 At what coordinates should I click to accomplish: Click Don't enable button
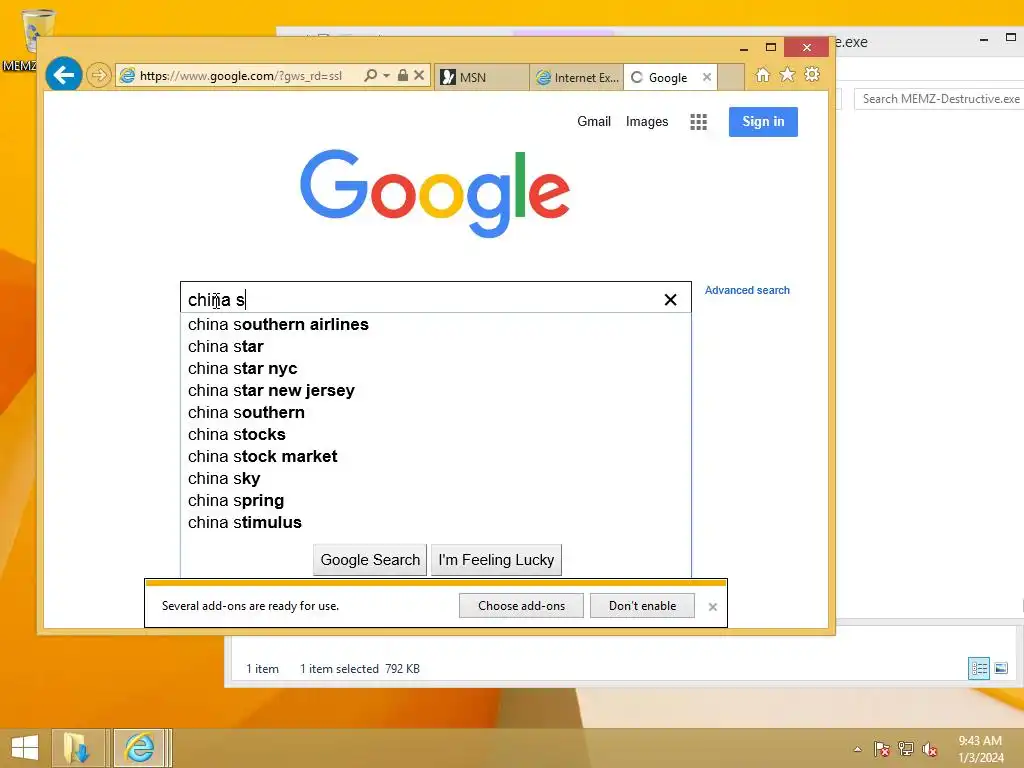tap(642, 605)
